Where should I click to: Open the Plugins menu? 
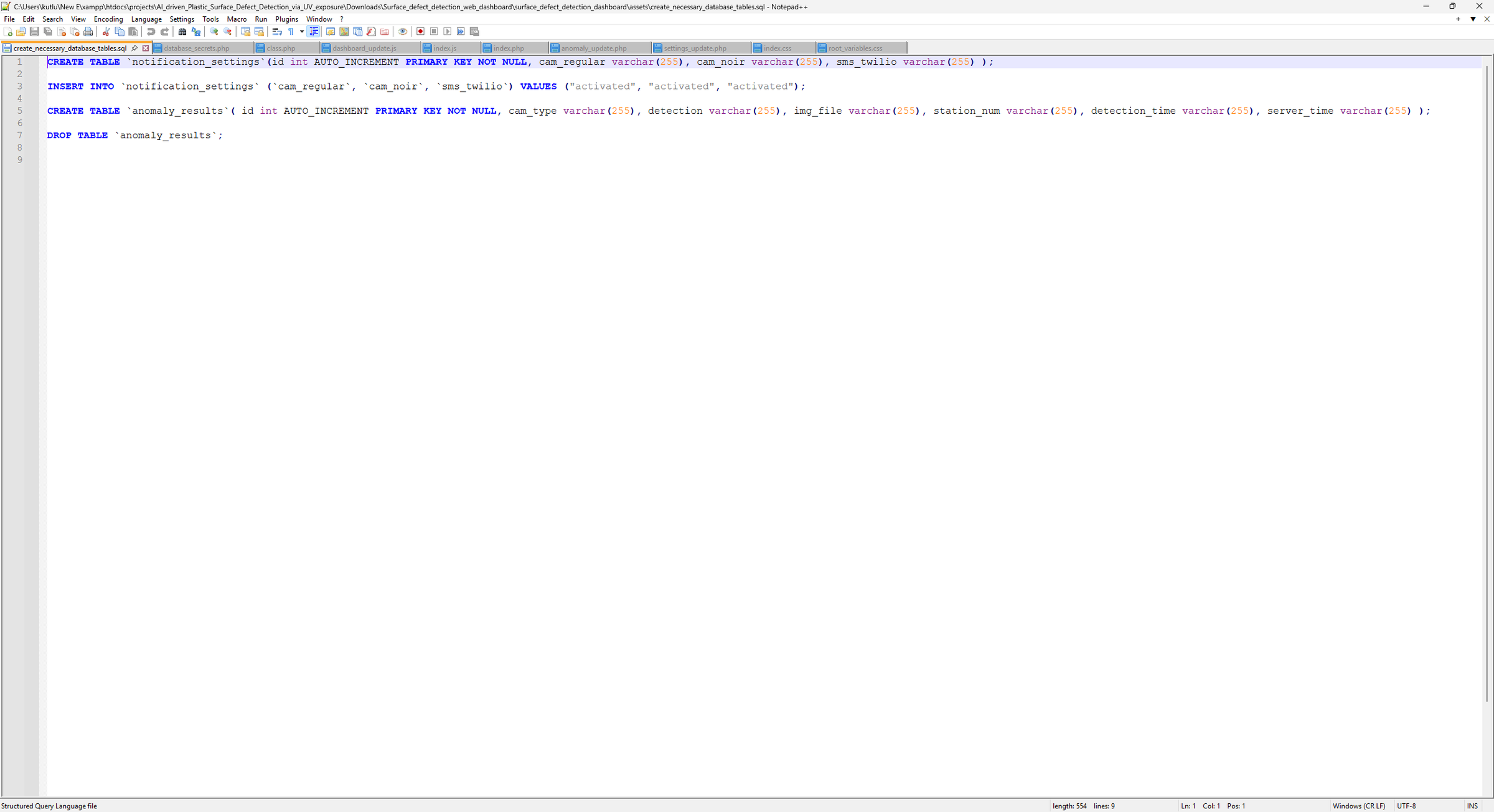tap(286, 19)
